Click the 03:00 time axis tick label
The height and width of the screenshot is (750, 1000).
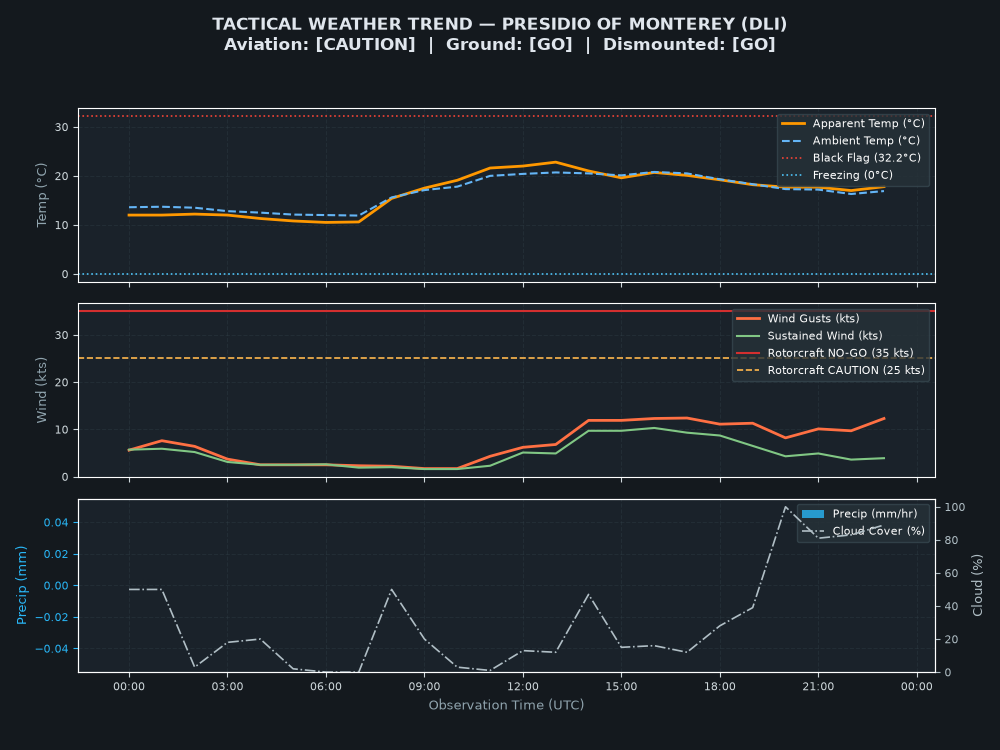pyautogui.click(x=228, y=687)
